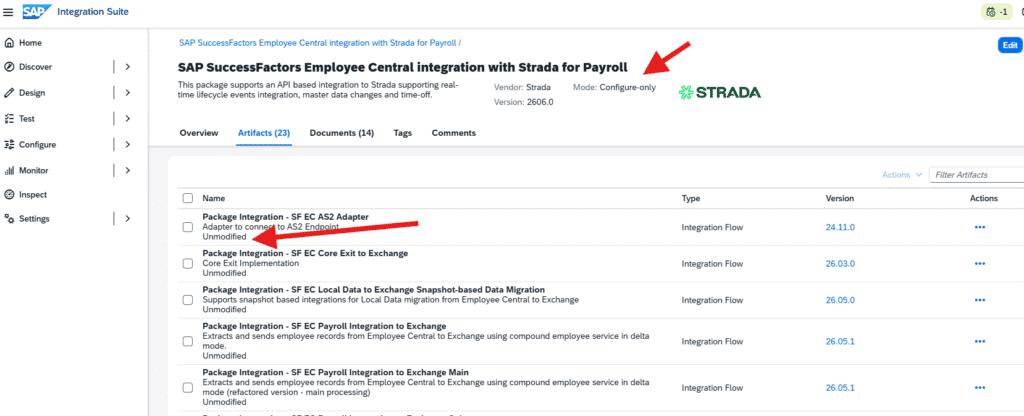Click the Inspect icon in sidebar
Screen dimensions: 1024x416
point(9,195)
